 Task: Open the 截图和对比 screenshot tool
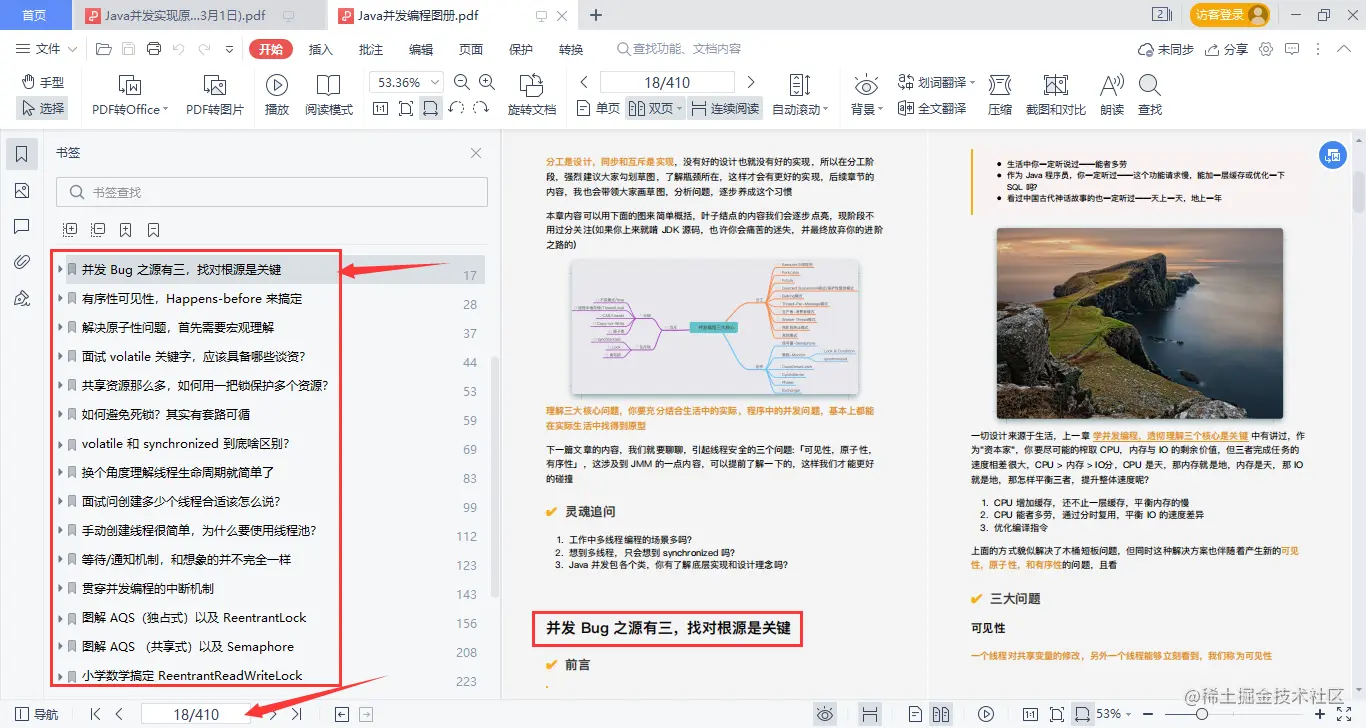[x=1055, y=94]
